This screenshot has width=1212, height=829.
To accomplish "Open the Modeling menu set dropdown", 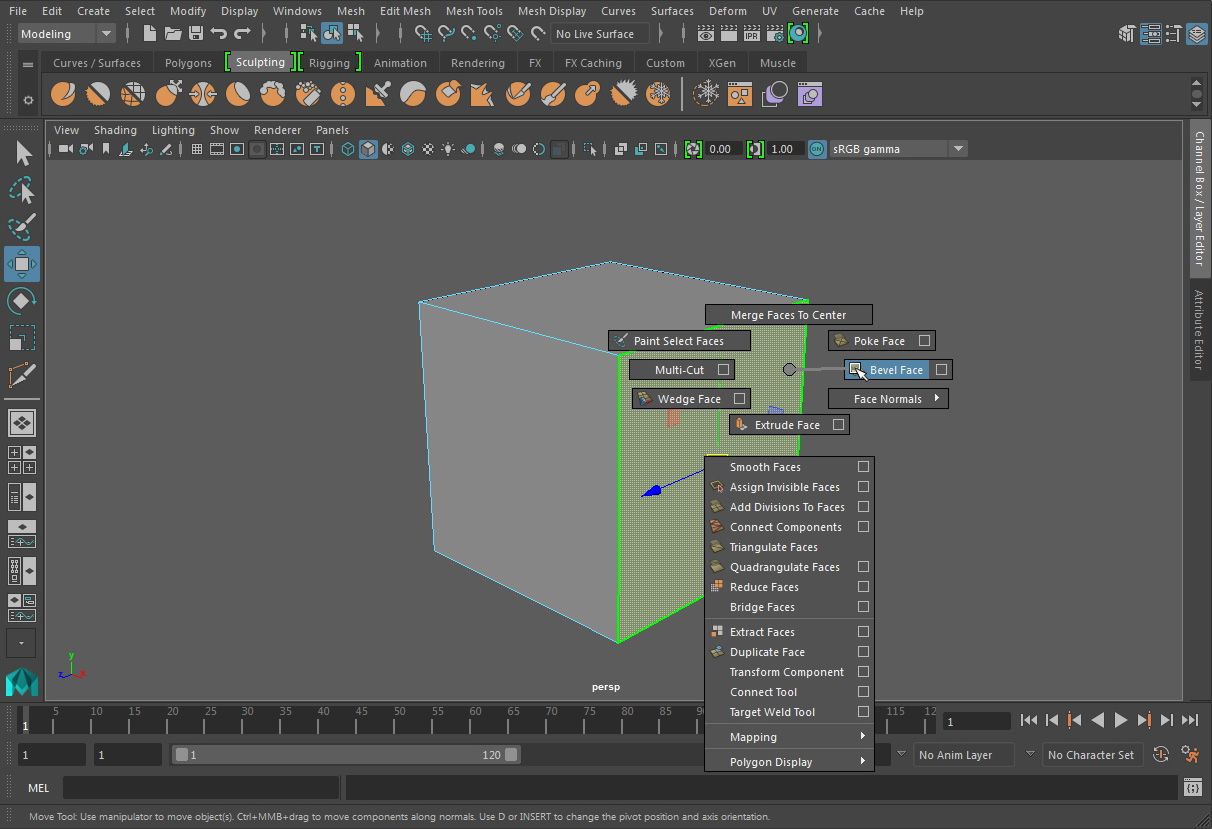I will click(67, 34).
